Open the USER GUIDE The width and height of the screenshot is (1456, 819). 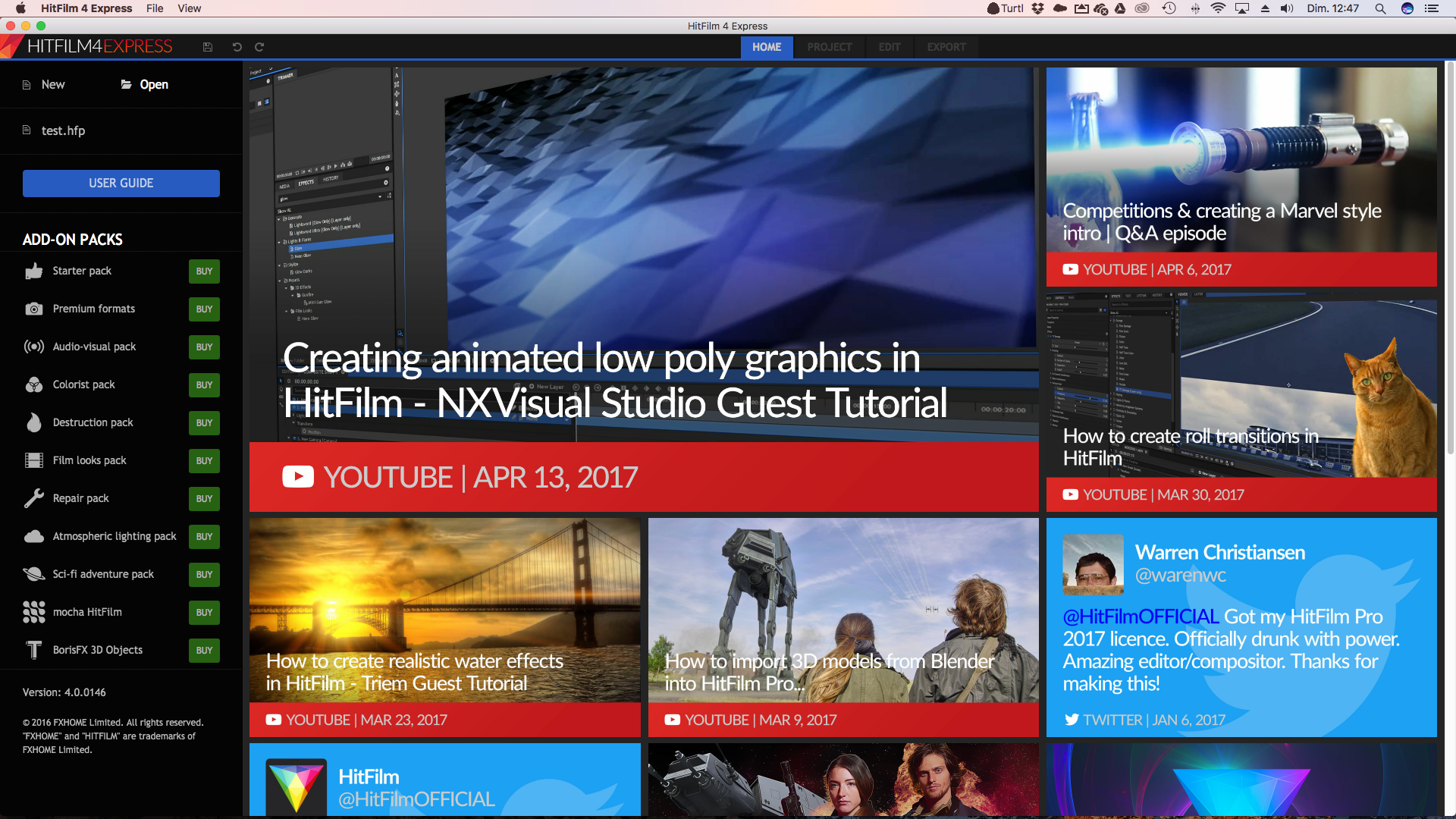[x=121, y=184]
